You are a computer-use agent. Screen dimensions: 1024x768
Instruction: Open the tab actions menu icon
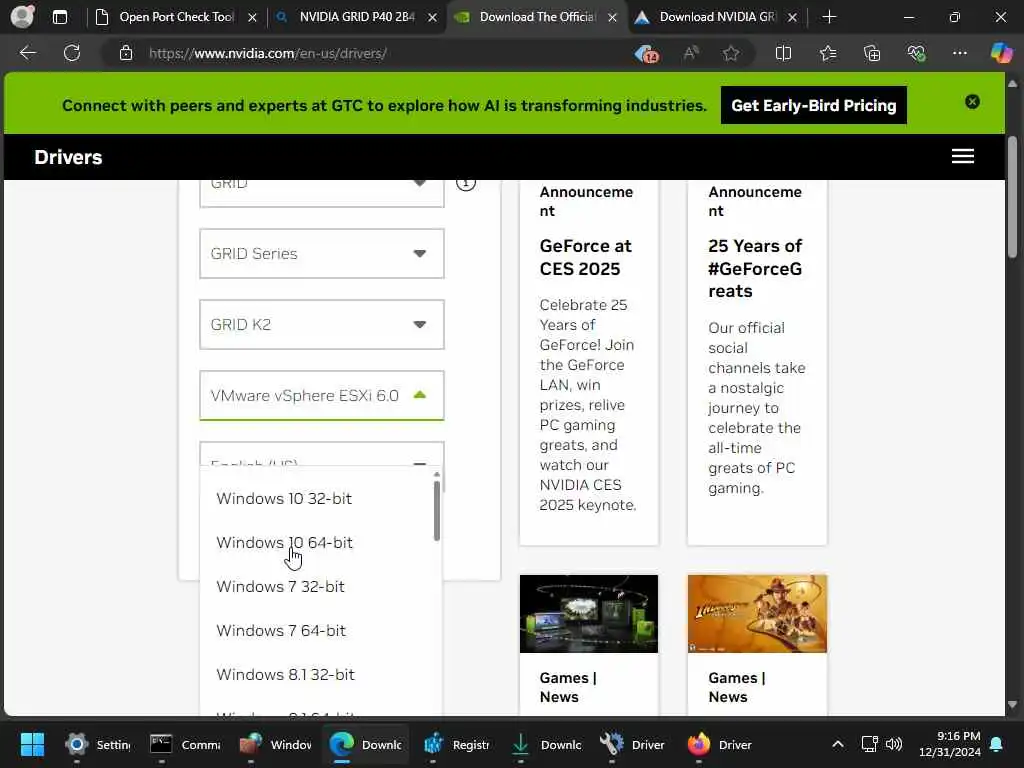60,17
